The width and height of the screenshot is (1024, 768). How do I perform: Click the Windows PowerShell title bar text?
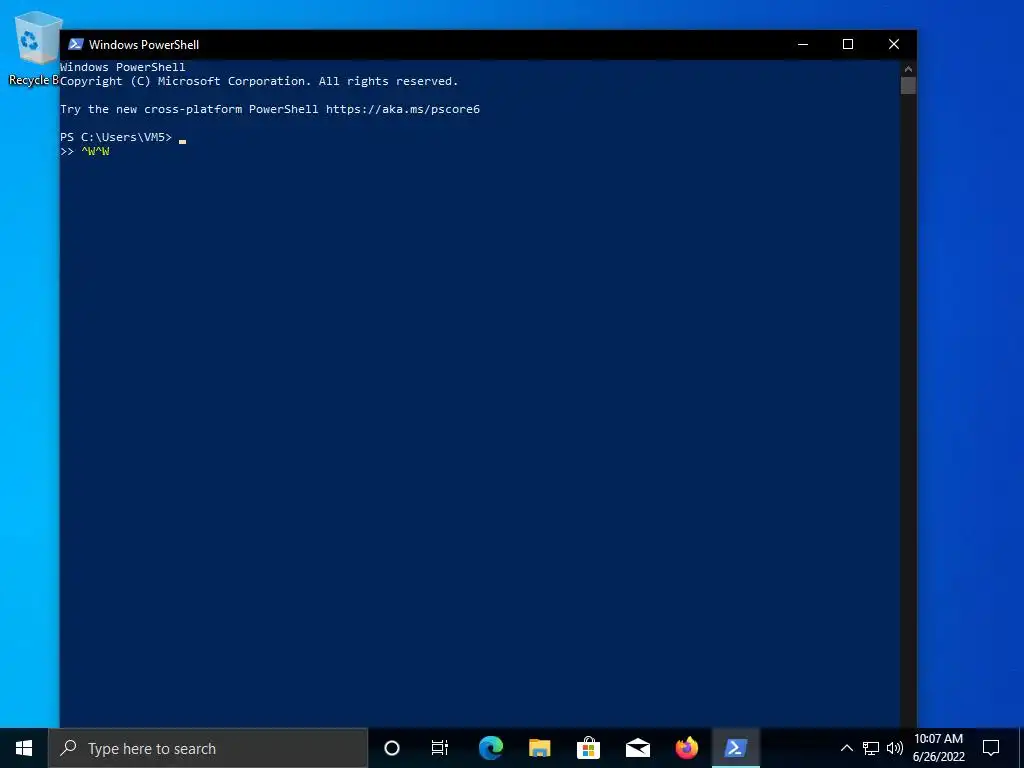click(x=144, y=44)
